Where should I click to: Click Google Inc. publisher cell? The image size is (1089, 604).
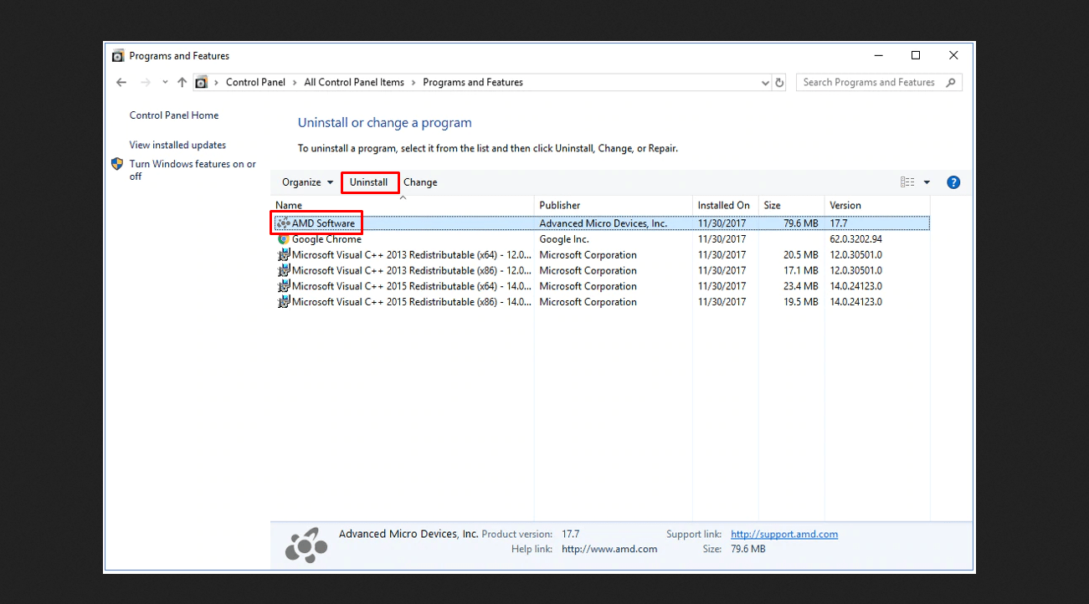[x=564, y=240]
